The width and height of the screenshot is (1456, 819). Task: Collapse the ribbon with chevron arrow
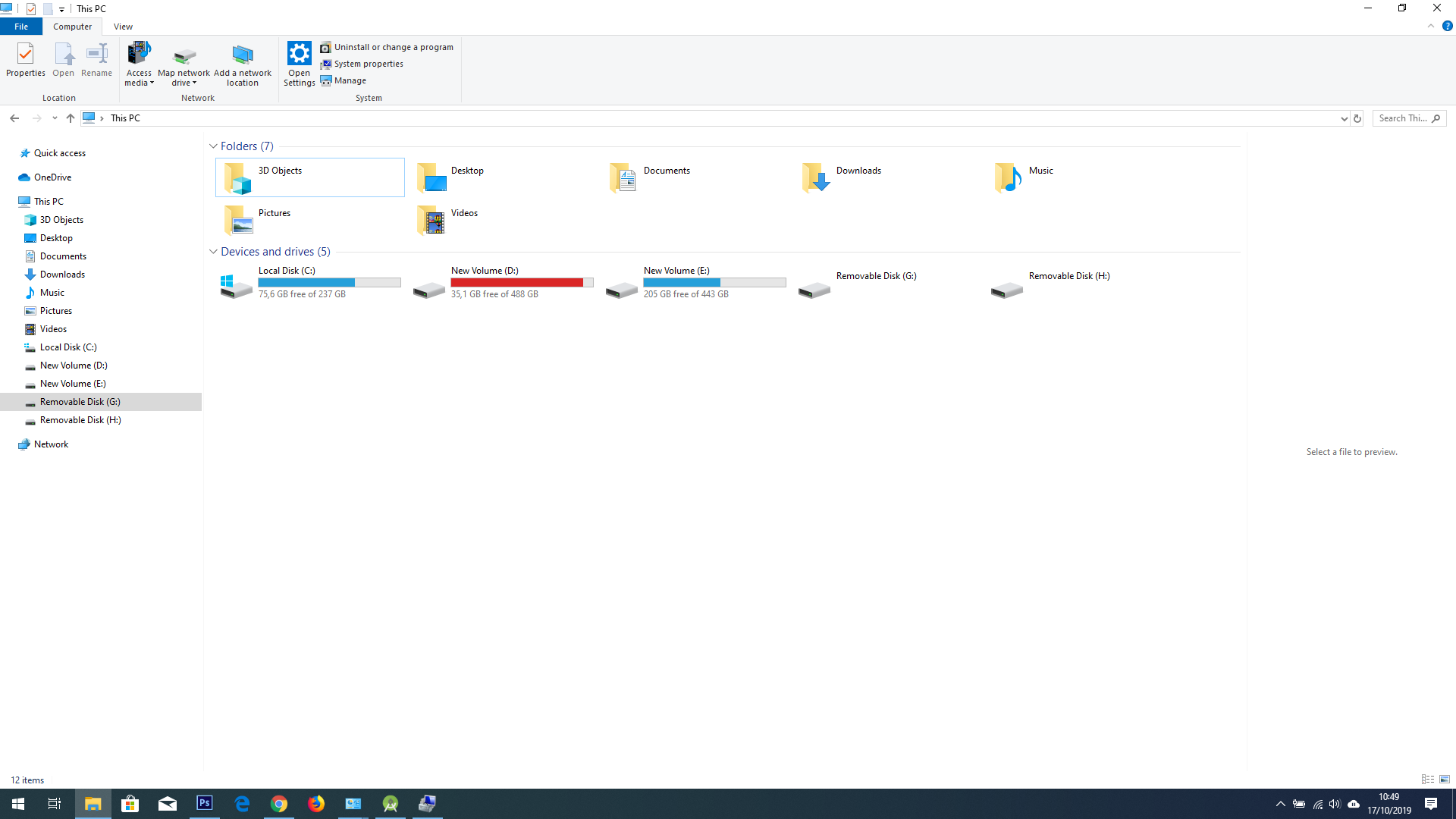[x=1431, y=27]
